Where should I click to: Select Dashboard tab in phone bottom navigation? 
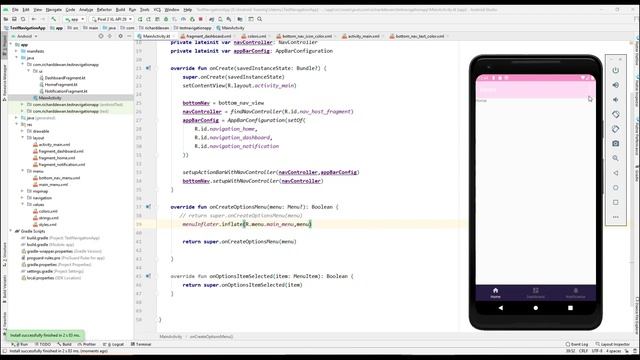pyautogui.click(x=536, y=293)
